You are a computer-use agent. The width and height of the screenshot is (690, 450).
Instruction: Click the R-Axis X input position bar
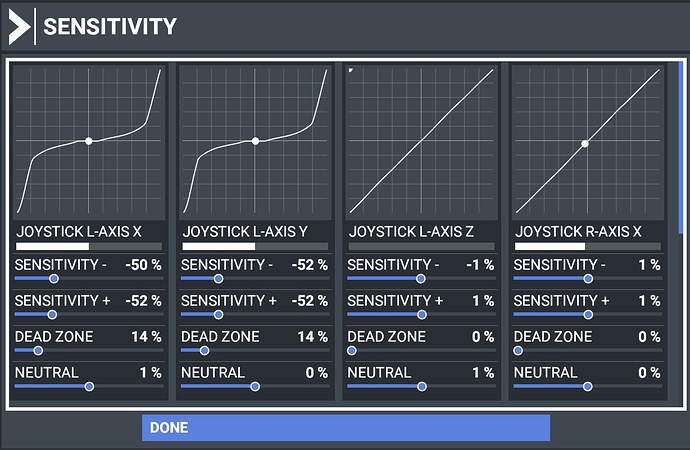coord(588,246)
